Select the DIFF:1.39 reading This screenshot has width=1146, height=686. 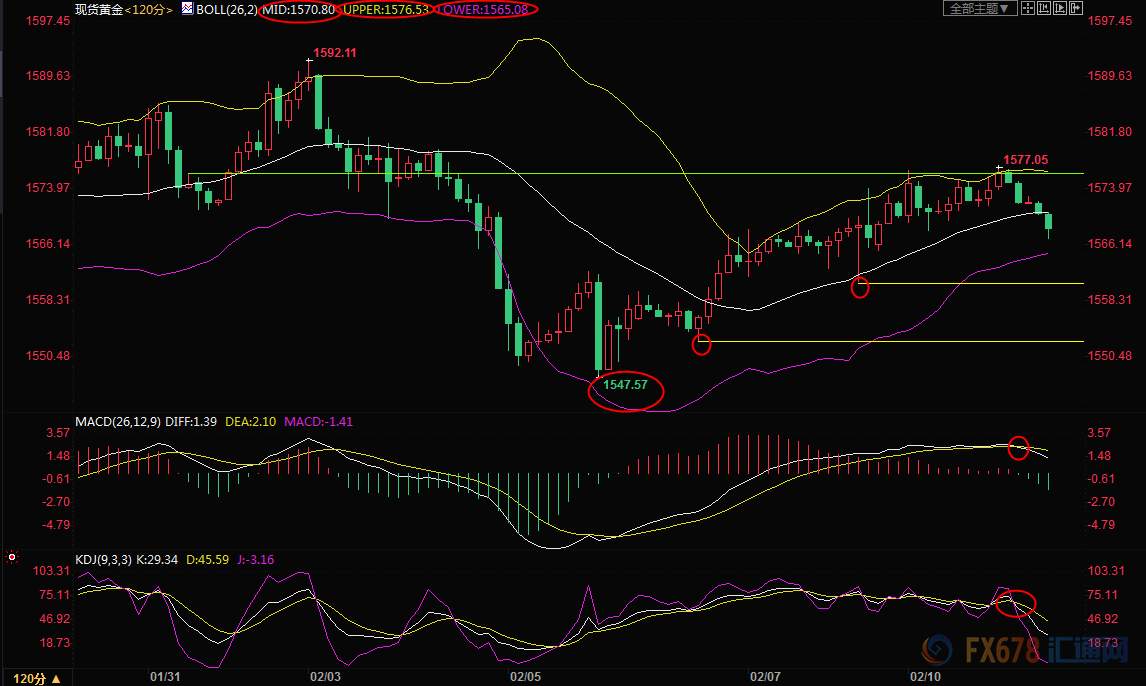pyautogui.click(x=191, y=422)
